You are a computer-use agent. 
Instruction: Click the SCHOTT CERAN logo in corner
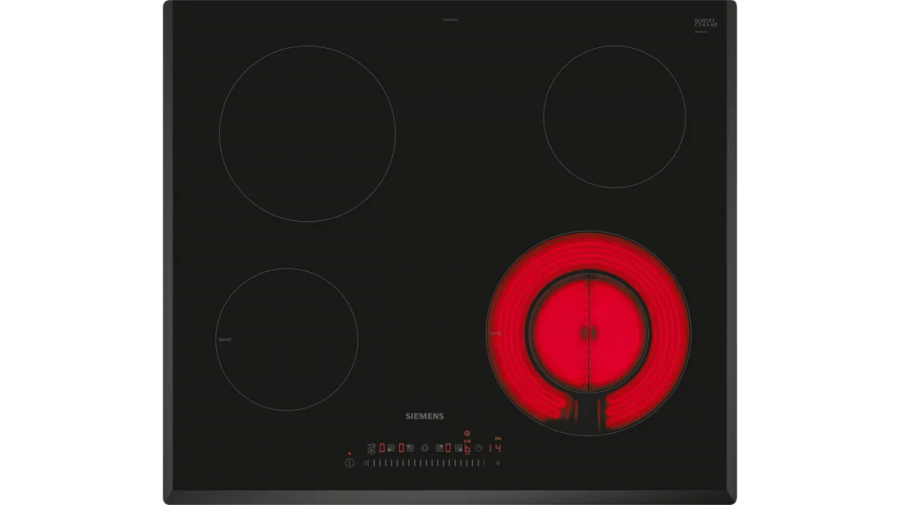coord(705,24)
